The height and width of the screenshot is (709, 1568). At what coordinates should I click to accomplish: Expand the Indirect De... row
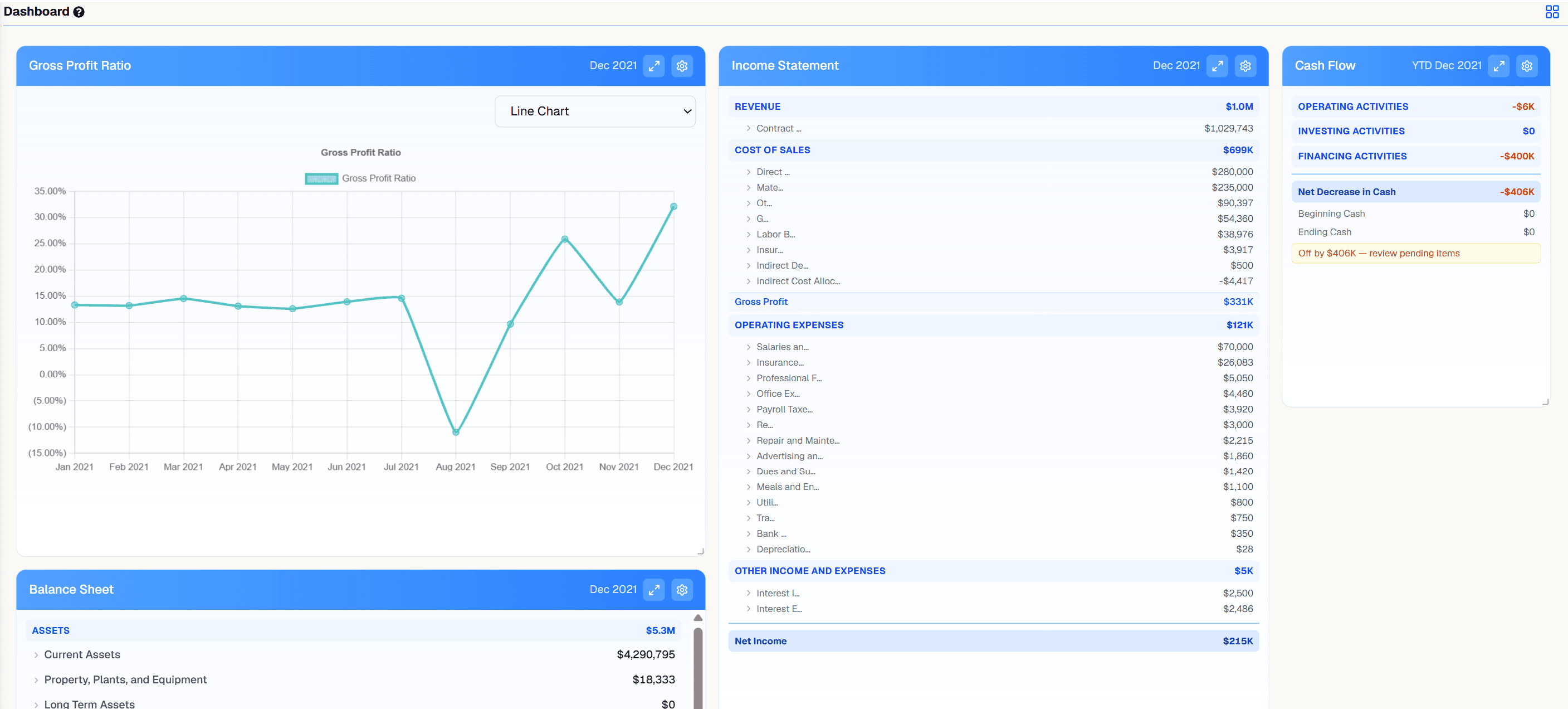pos(748,265)
